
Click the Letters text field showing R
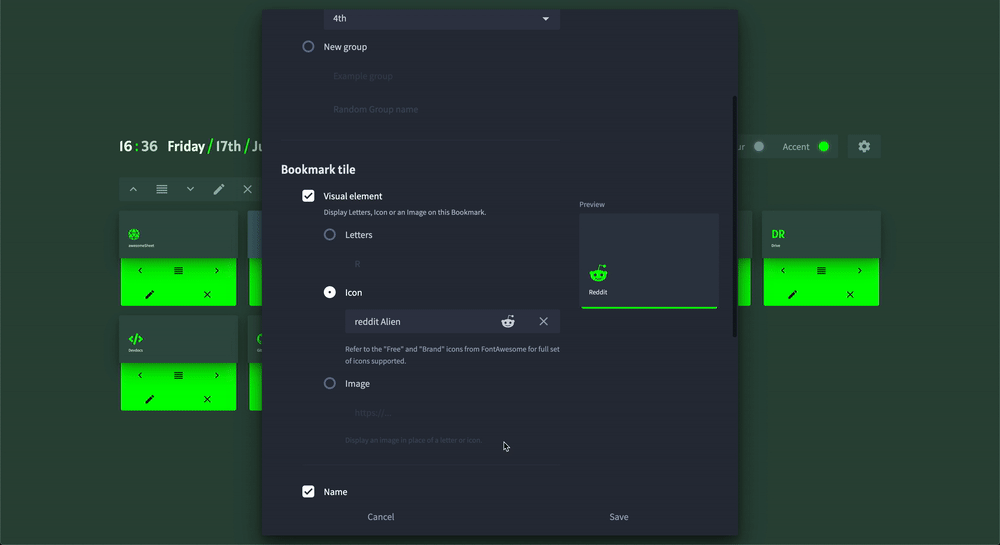452,264
